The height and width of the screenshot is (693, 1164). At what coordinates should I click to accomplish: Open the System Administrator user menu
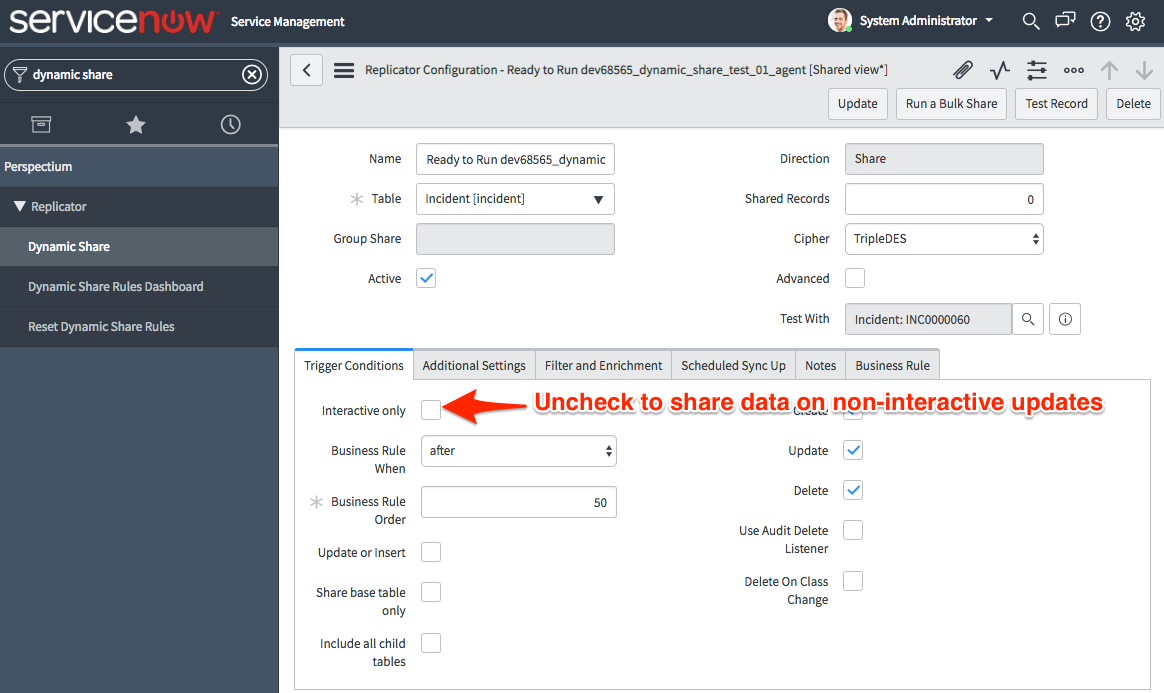coord(926,21)
